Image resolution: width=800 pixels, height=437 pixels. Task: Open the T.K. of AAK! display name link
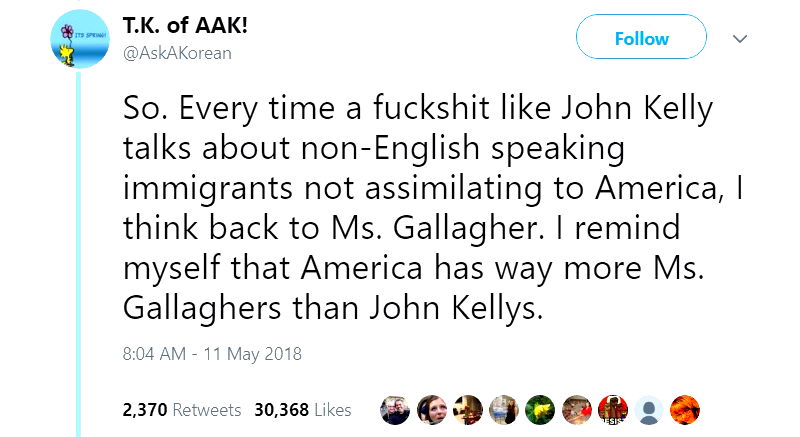coord(184,27)
